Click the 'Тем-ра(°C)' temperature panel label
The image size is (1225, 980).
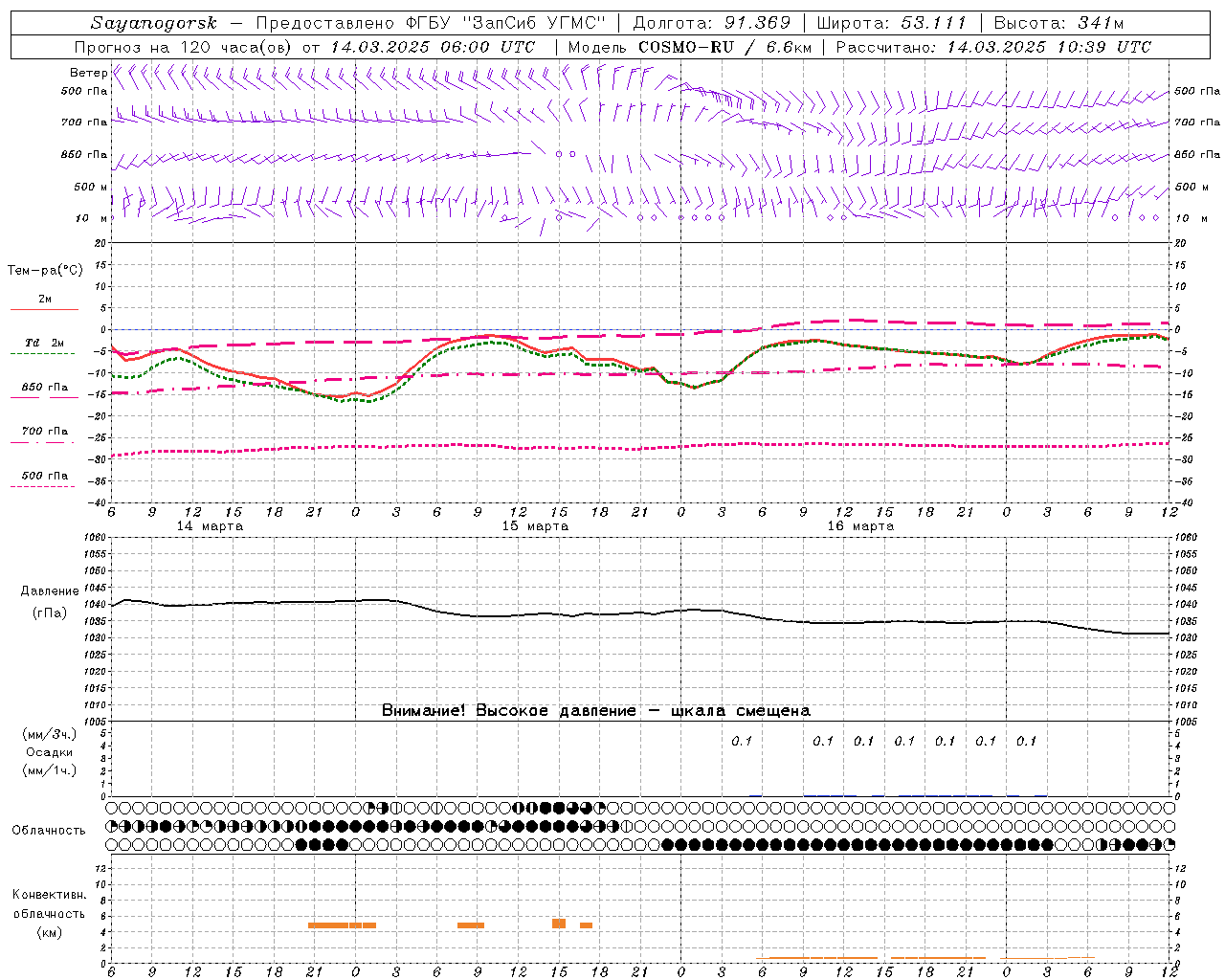pos(45,271)
